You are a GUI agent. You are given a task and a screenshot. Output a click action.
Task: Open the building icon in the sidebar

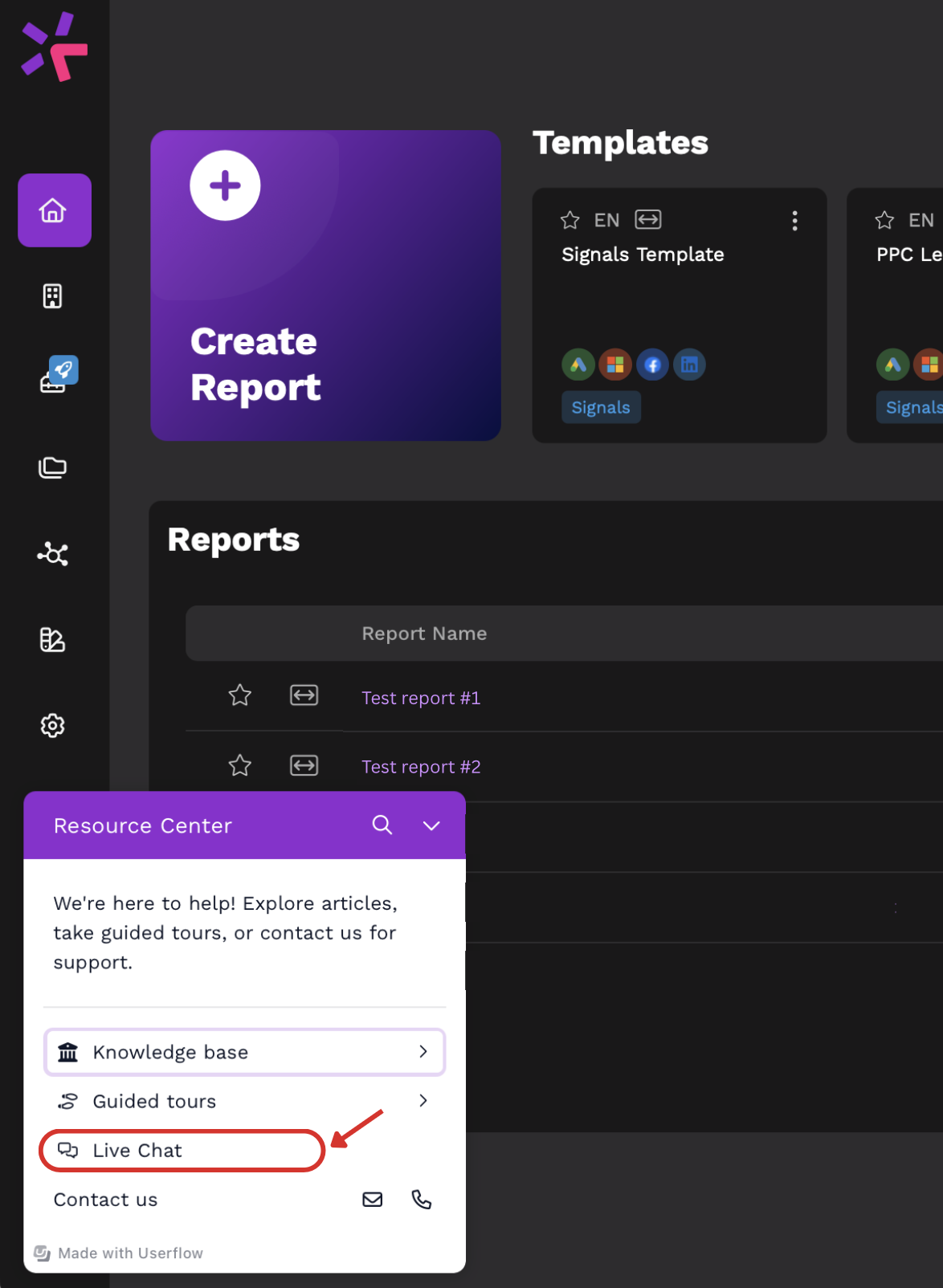53,296
